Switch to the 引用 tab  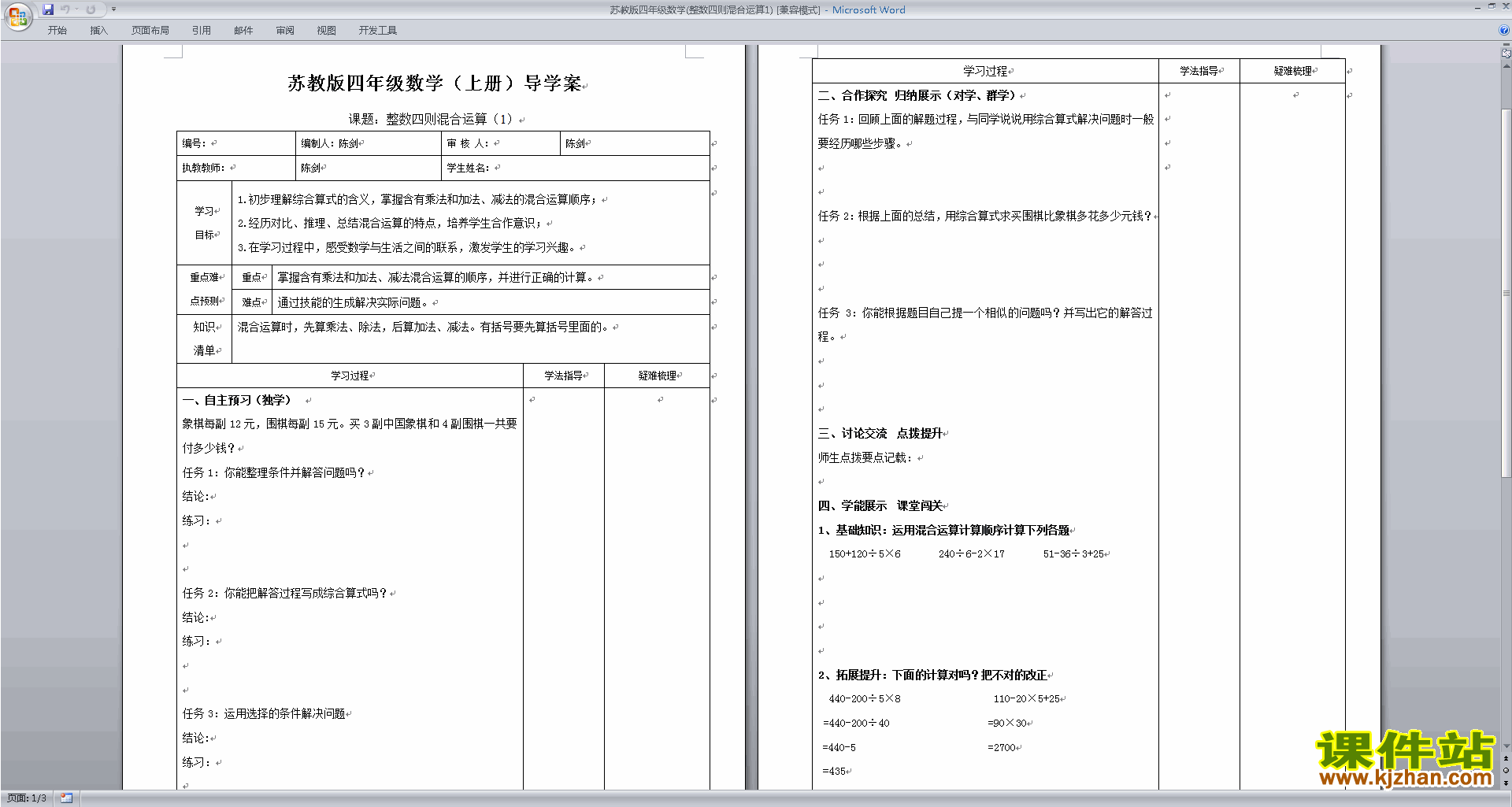click(x=202, y=31)
